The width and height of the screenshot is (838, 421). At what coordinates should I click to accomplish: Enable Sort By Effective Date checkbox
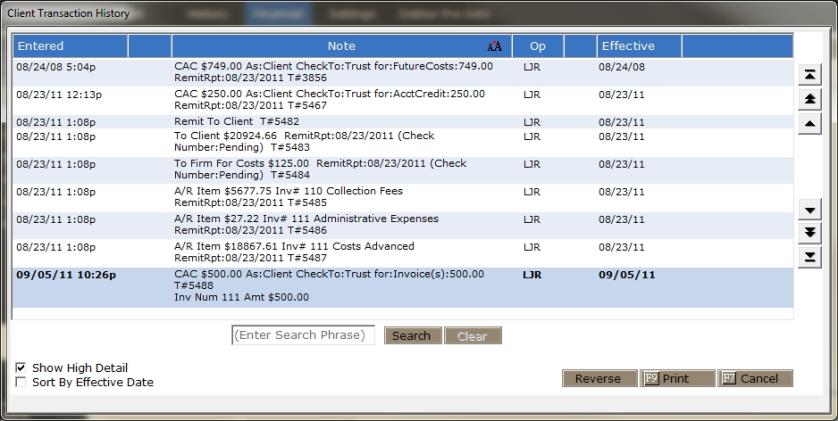(21, 382)
